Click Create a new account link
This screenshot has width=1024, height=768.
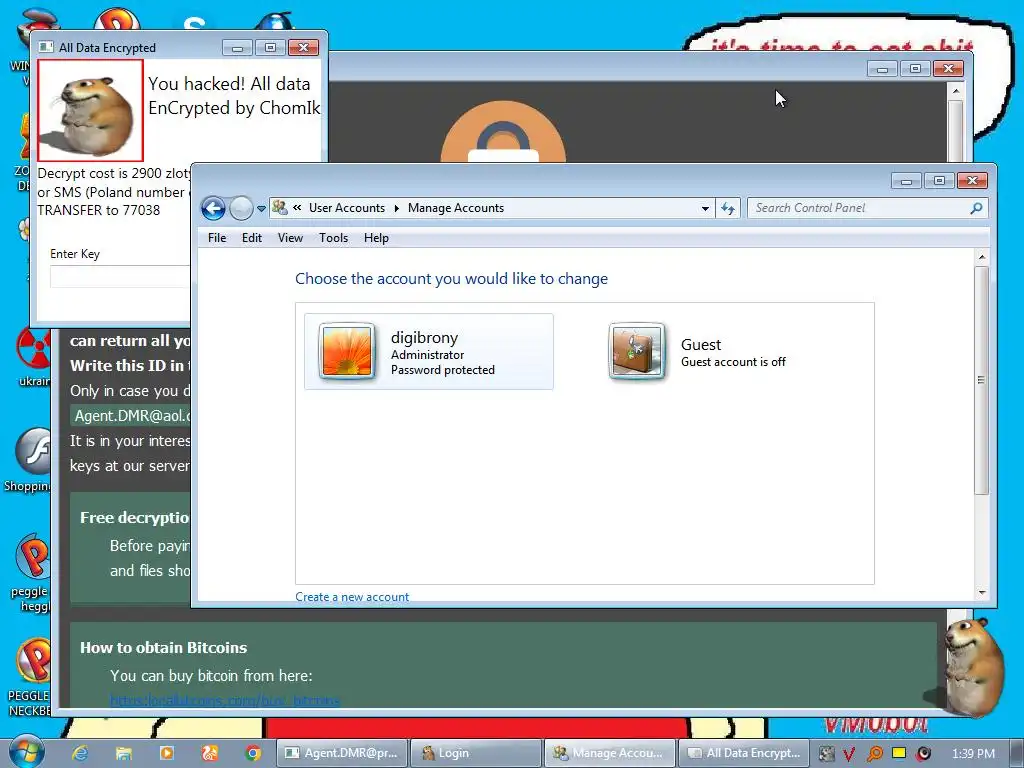coord(352,596)
